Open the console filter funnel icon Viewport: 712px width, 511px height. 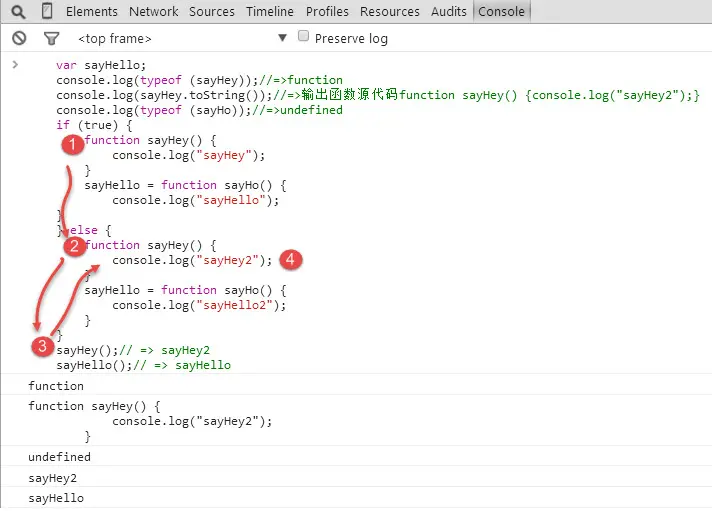pos(51,39)
